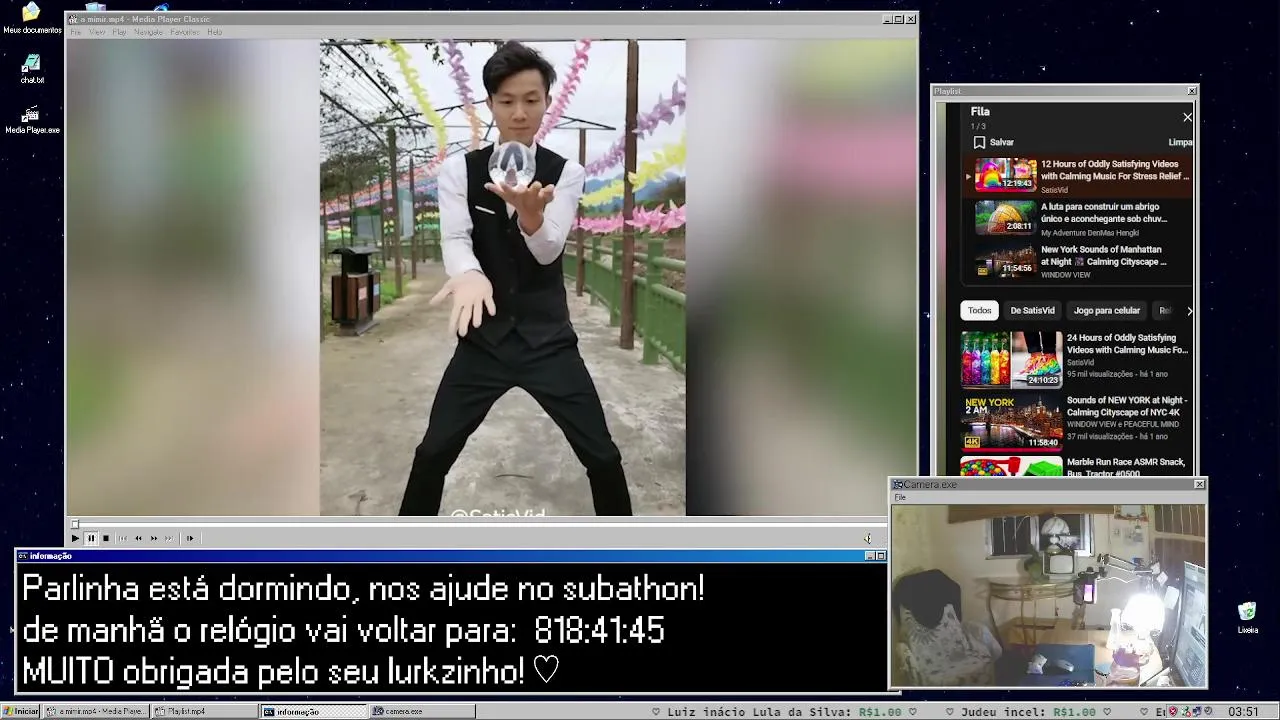Switch to Media Player Classic taskbar button

(96, 711)
